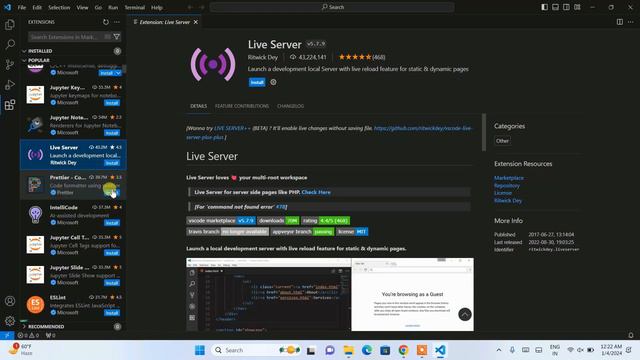
Task: Open Windows Start menu
Action: click(200, 350)
